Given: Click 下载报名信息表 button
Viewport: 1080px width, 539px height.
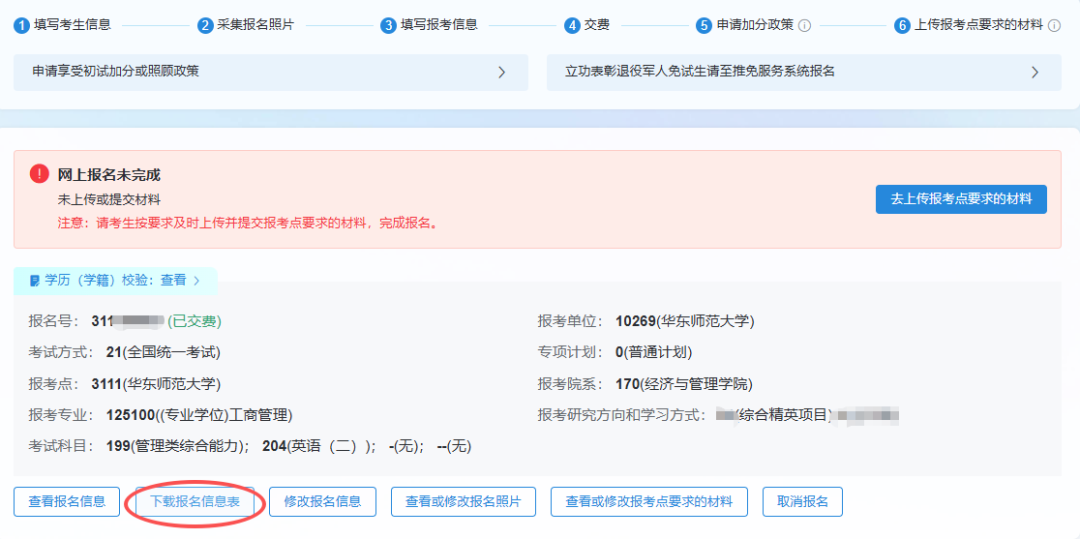Looking at the screenshot, I should pyautogui.click(x=195, y=502).
